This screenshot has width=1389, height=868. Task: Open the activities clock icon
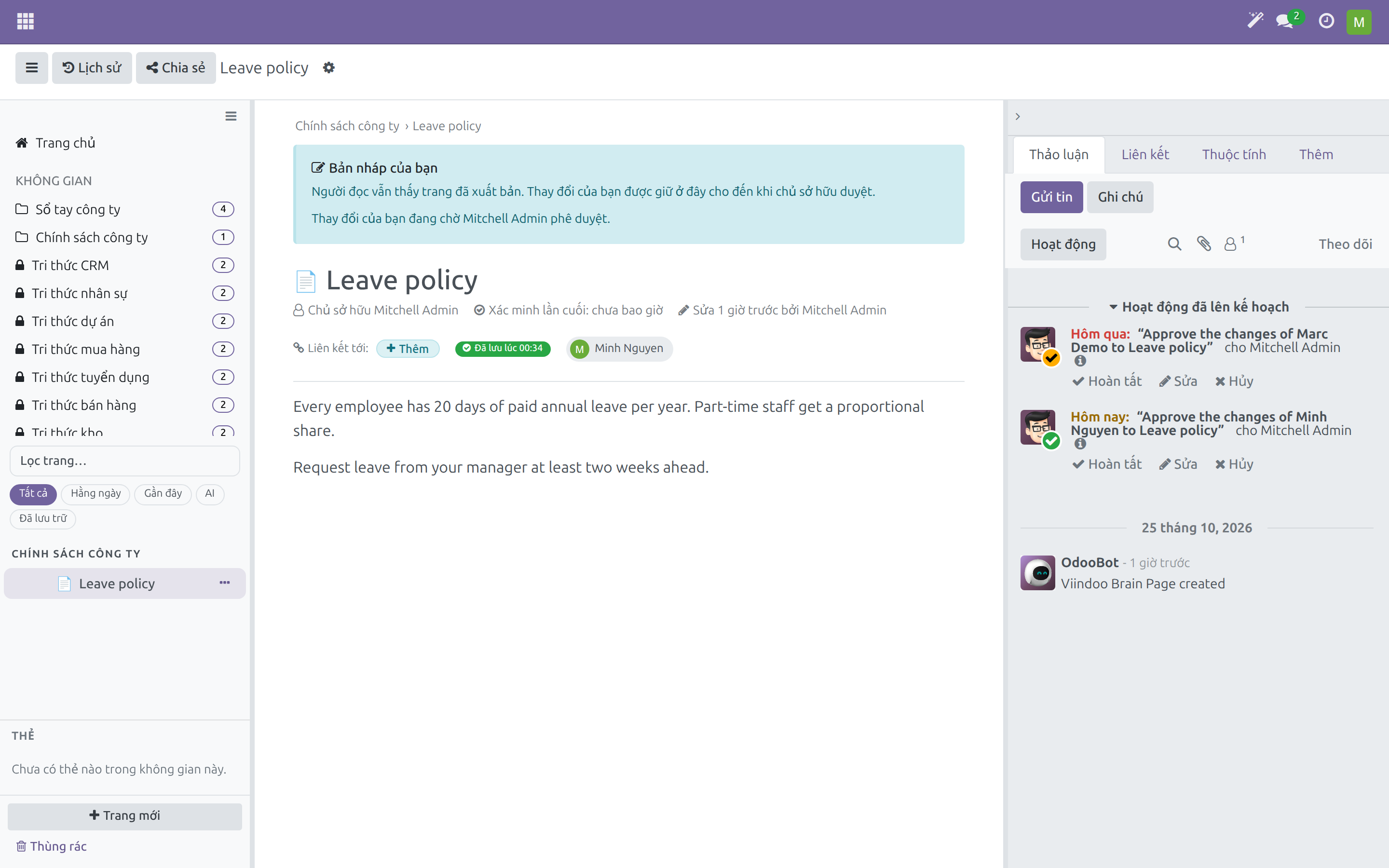pyautogui.click(x=1326, y=21)
